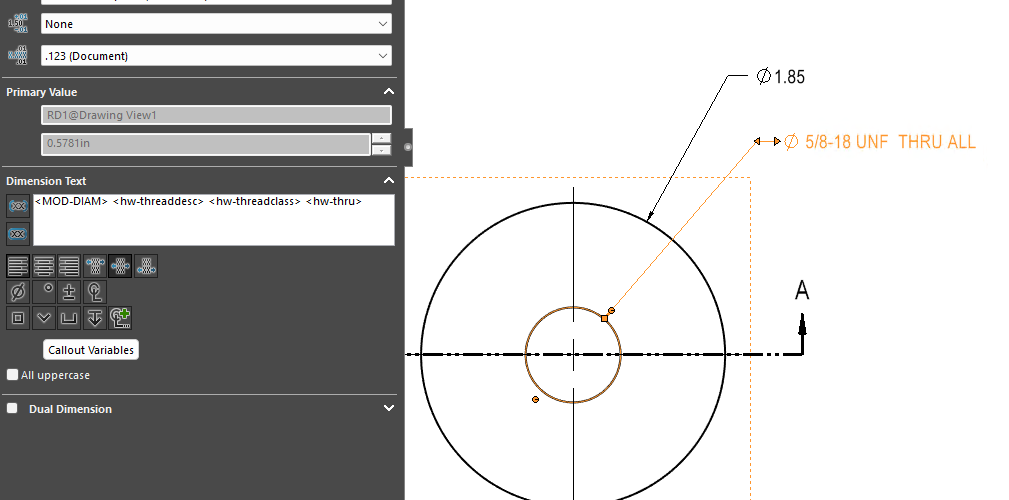
Task: Increment the 0.5781in value with up arrow
Action: pyautogui.click(x=381, y=139)
